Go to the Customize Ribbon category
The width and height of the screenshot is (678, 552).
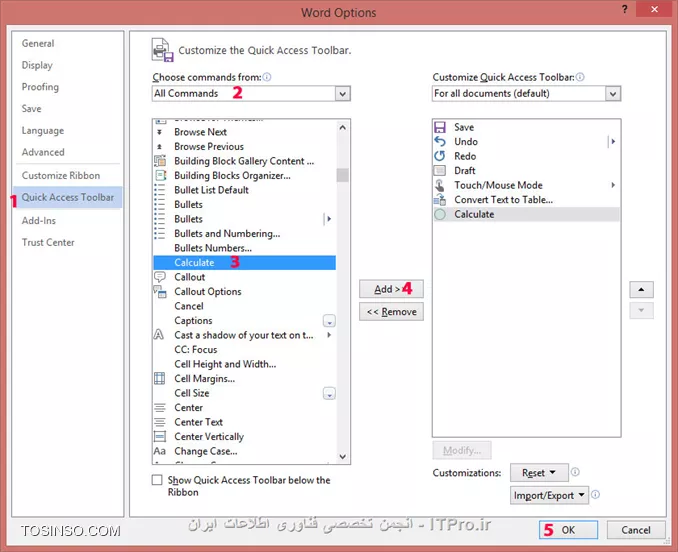[x=61, y=175]
